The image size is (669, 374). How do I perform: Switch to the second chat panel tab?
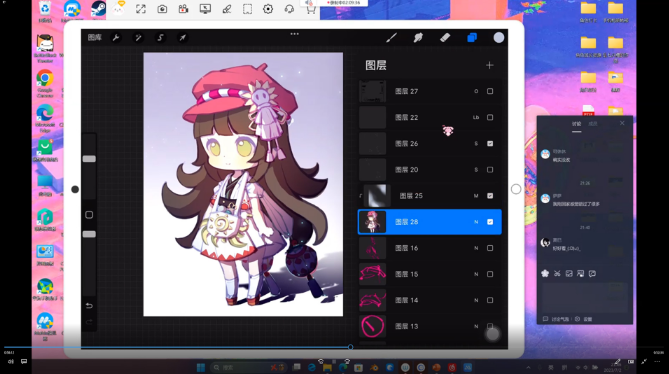tap(593, 124)
